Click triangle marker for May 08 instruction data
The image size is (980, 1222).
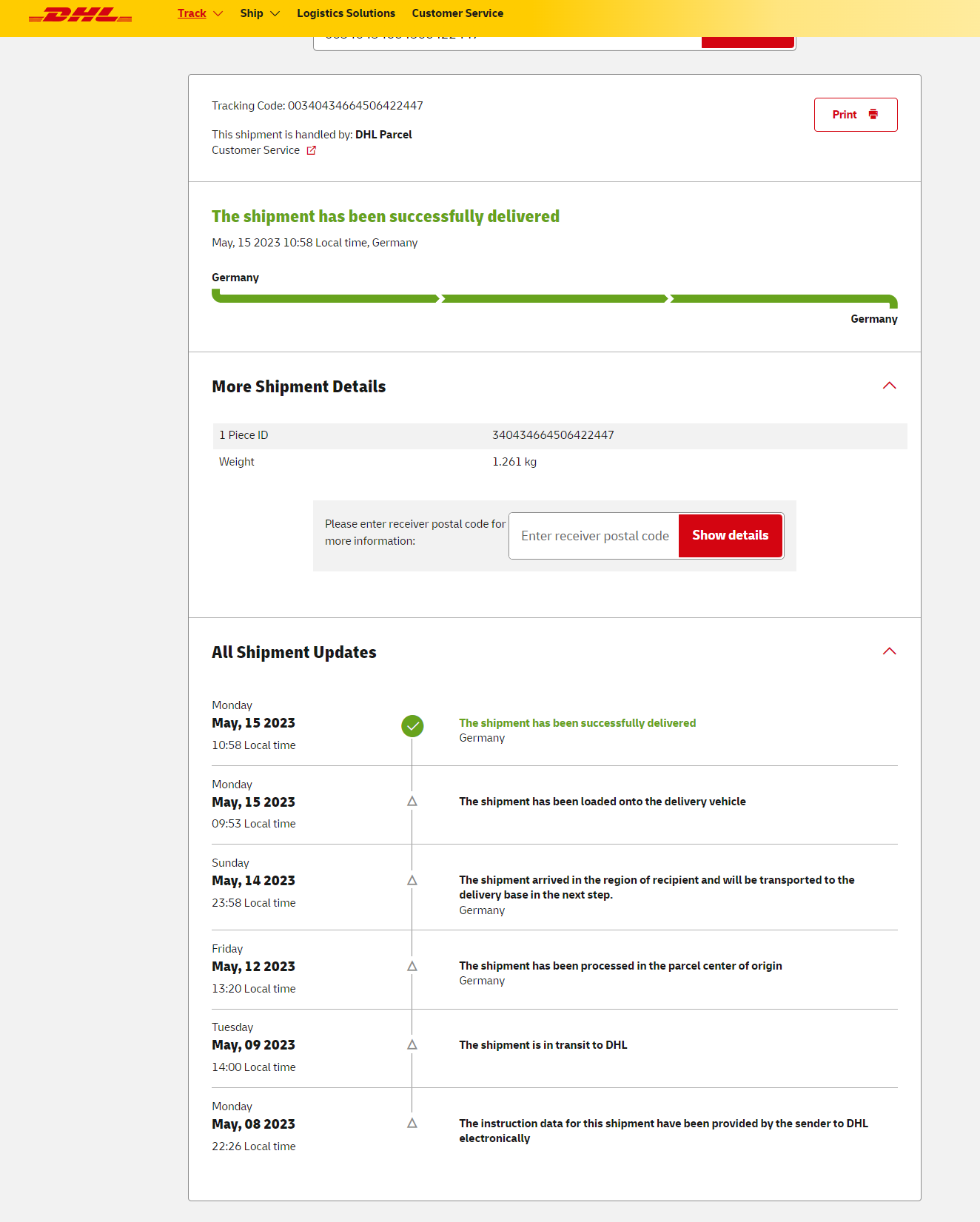click(x=412, y=1124)
